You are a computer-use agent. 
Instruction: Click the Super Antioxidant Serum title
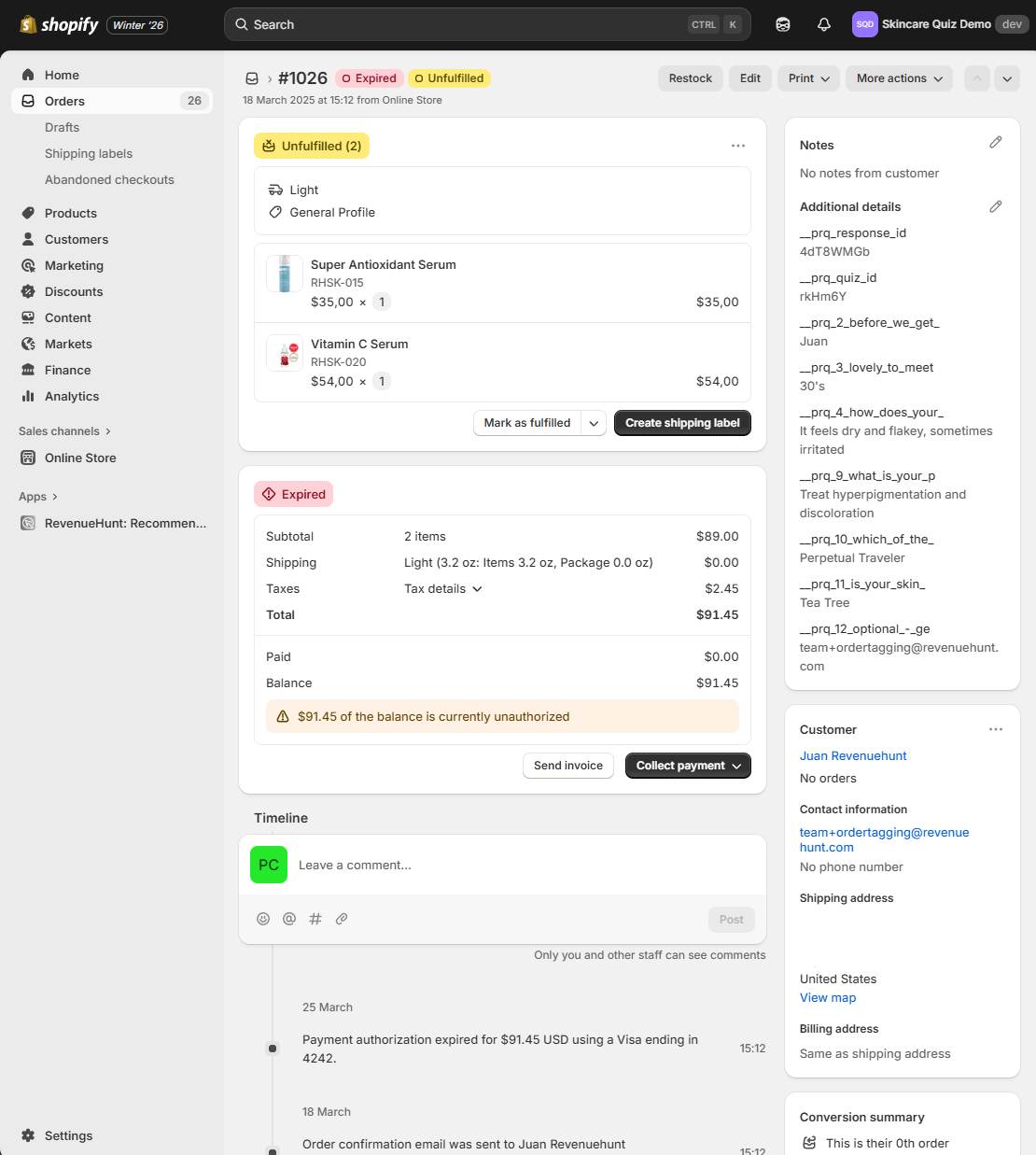[x=384, y=265]
